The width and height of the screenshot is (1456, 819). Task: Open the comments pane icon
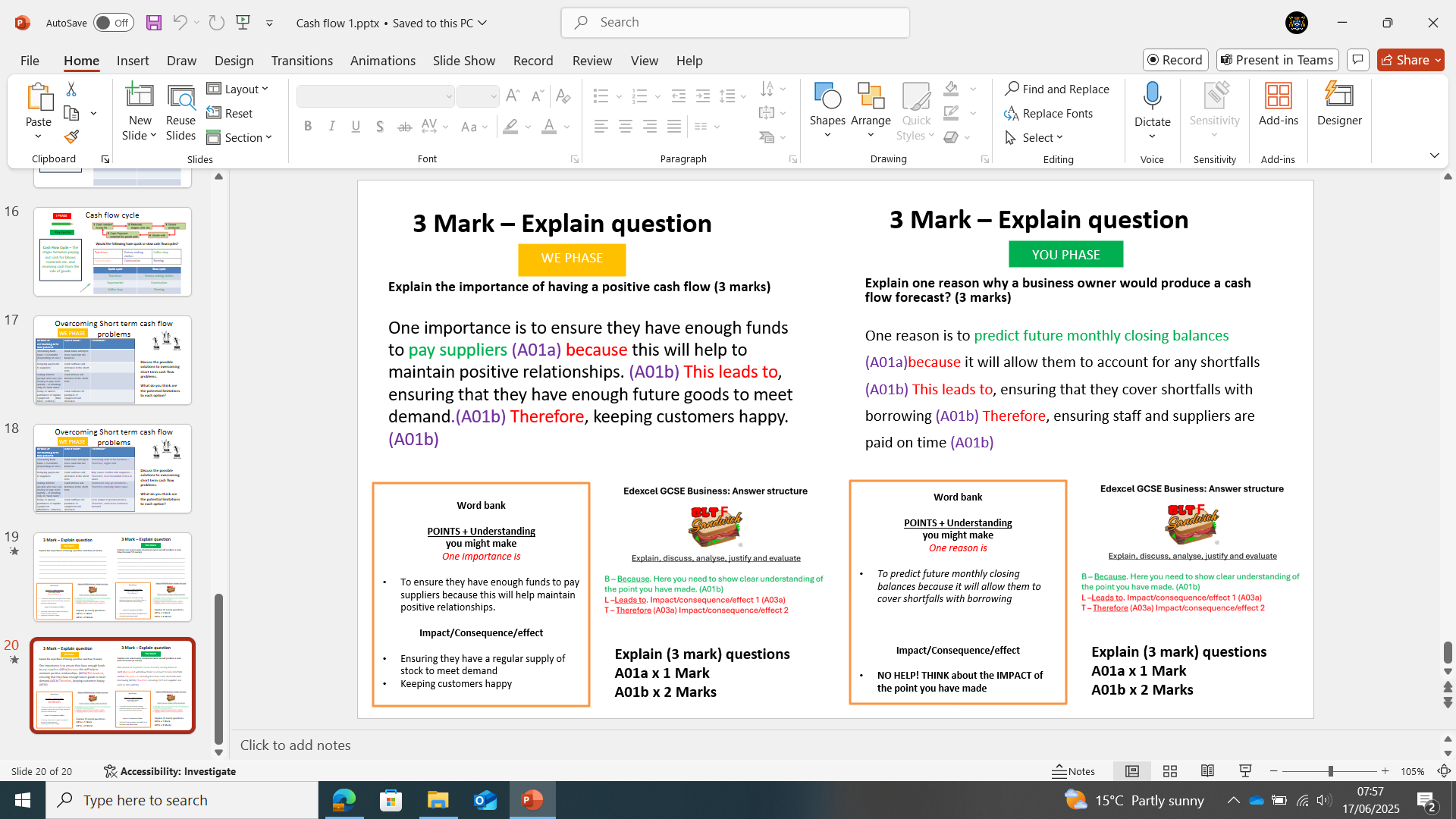(1358, 60)
